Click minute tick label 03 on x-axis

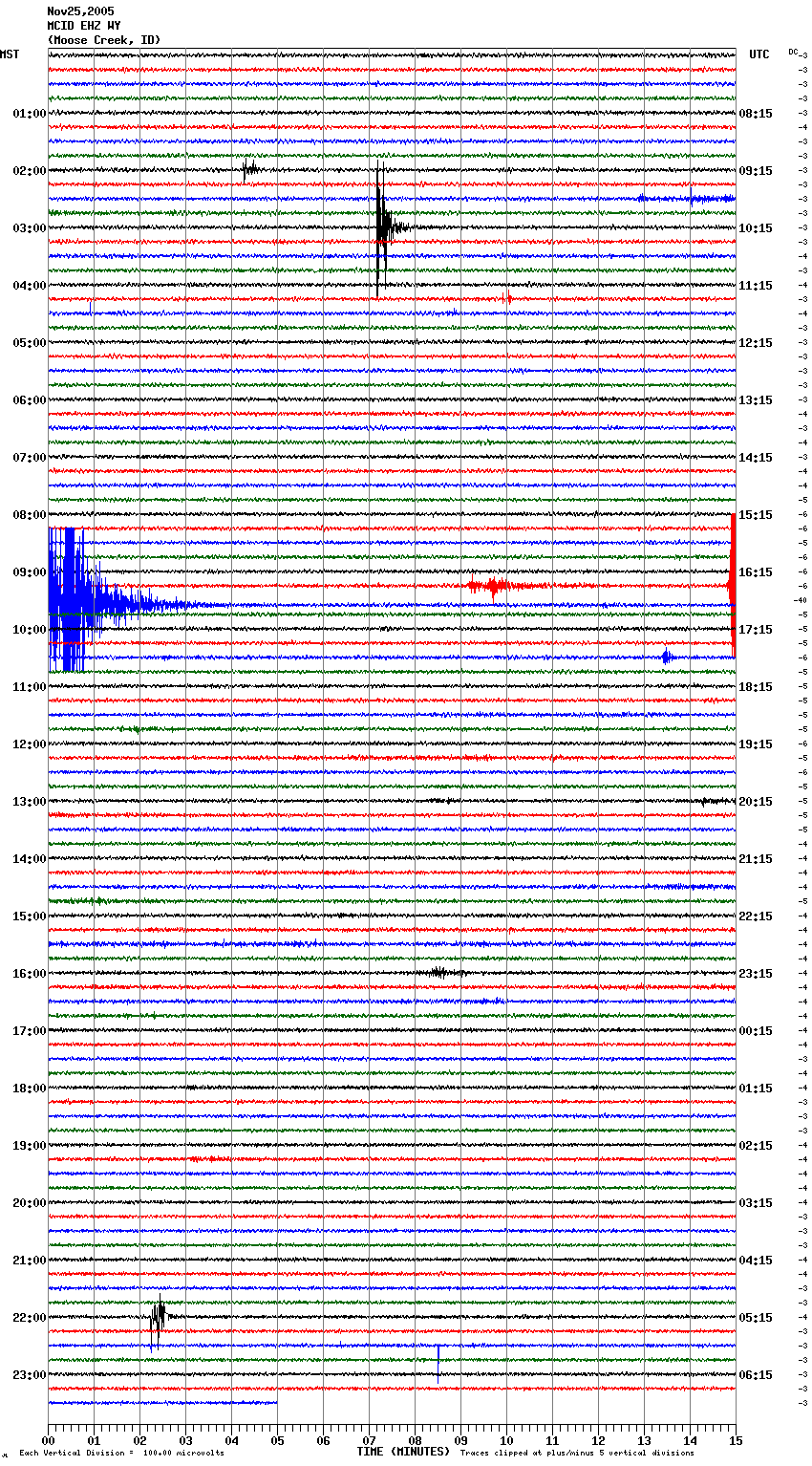coord(185,1440)
